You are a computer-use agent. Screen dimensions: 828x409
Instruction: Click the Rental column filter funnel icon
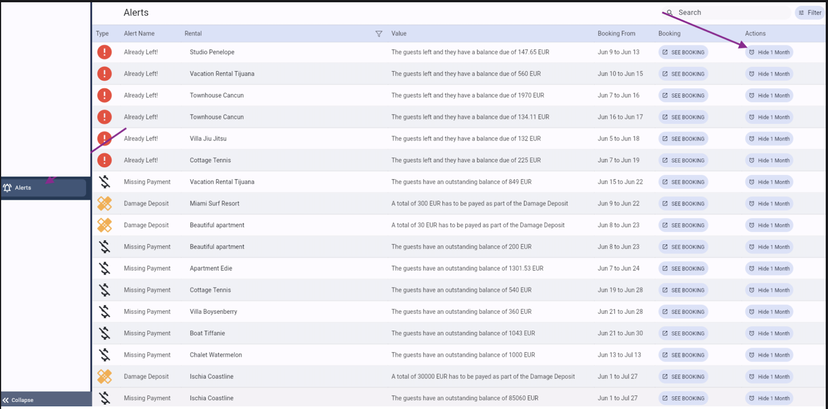(x=378, y=34)
